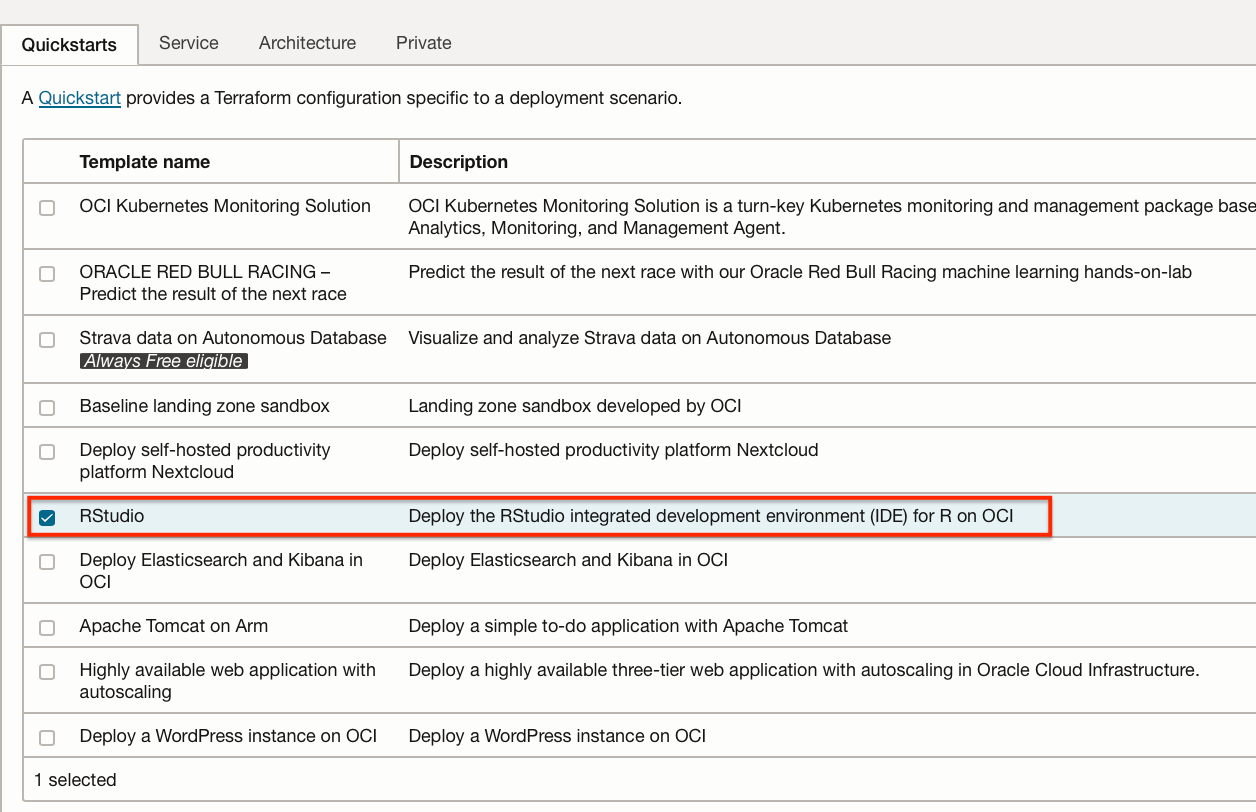Open the Service tab
This screenshot has width=1256, height=812.
pos(188,43)
